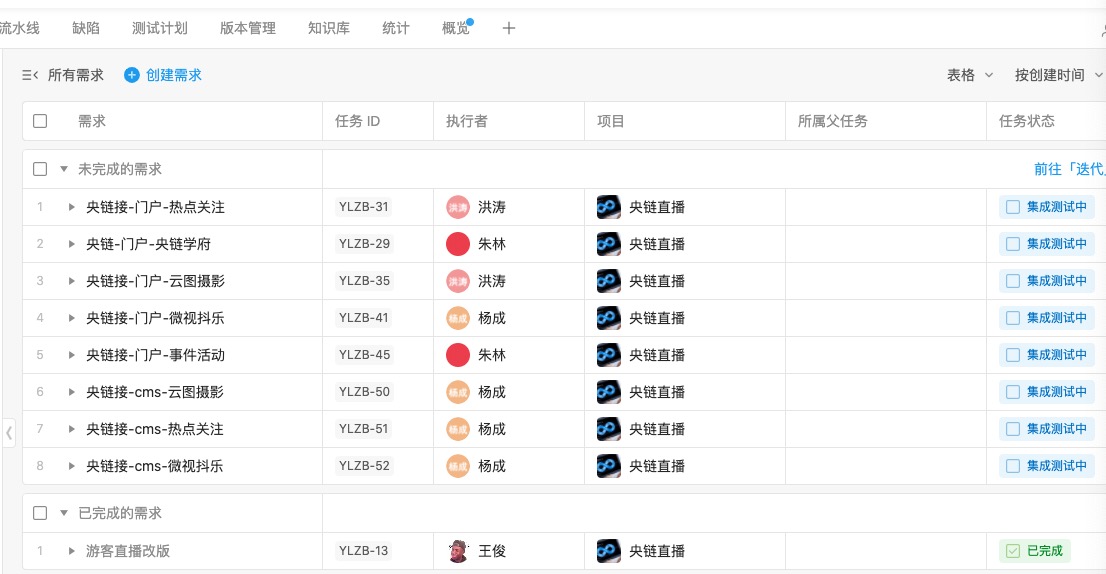This screenshot has width=1106, height=574.
Task: Collapse sidebar via 所有需求 list icon
Action: [x=30, y=75]
